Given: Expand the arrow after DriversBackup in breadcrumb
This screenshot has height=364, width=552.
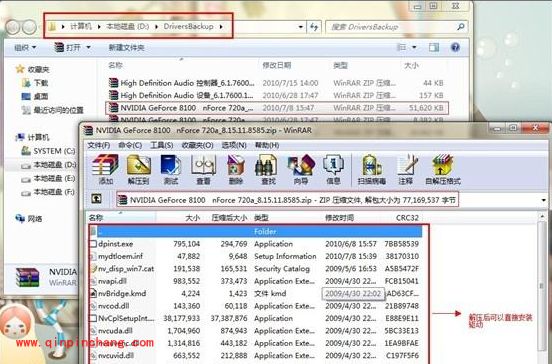Looking at the screenshot, I should point(221,27).
